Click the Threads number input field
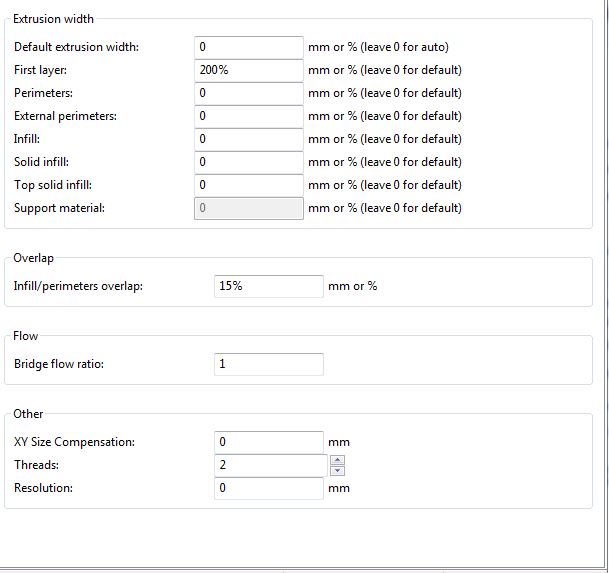Image resolution: width=609 pixels, height=573 pixels. tap(268, 465)
